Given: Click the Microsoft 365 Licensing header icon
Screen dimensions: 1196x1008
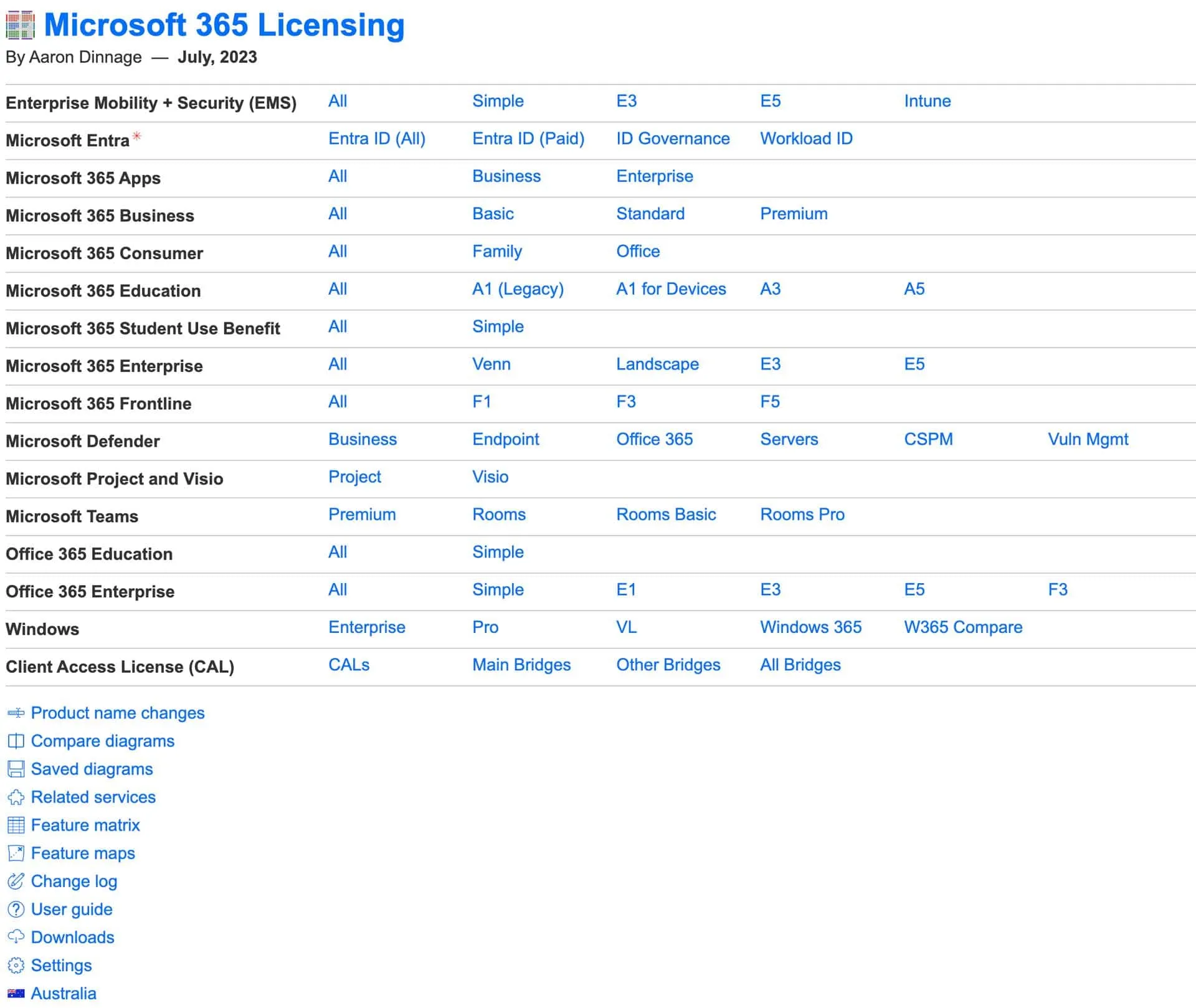Looking at the screenshot, I should 21,25.
